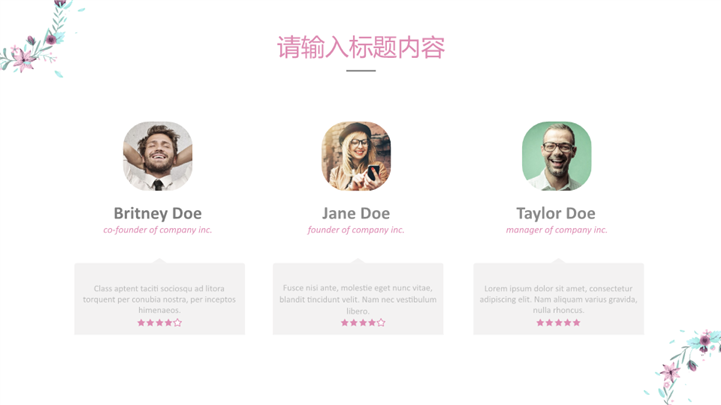Click the flower ornament in bottom-right corner
721x405 pixels.
tap(683, 367)
